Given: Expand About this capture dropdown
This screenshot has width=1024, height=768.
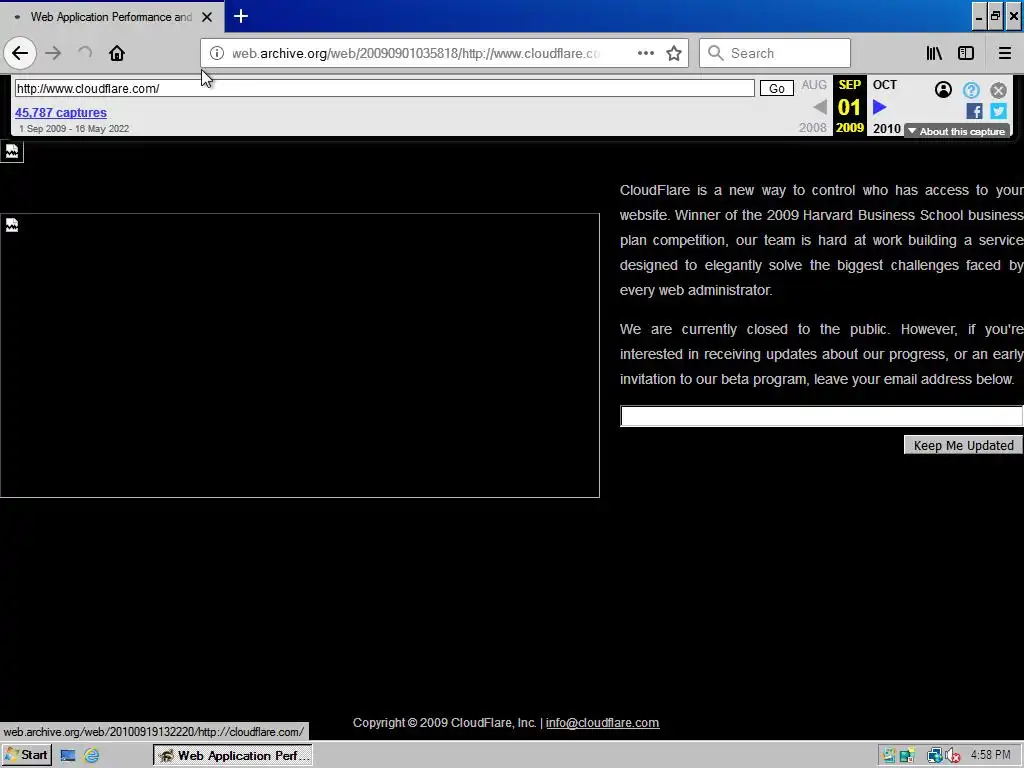Looking at the screenshot, I should click(x=957, y=131).
